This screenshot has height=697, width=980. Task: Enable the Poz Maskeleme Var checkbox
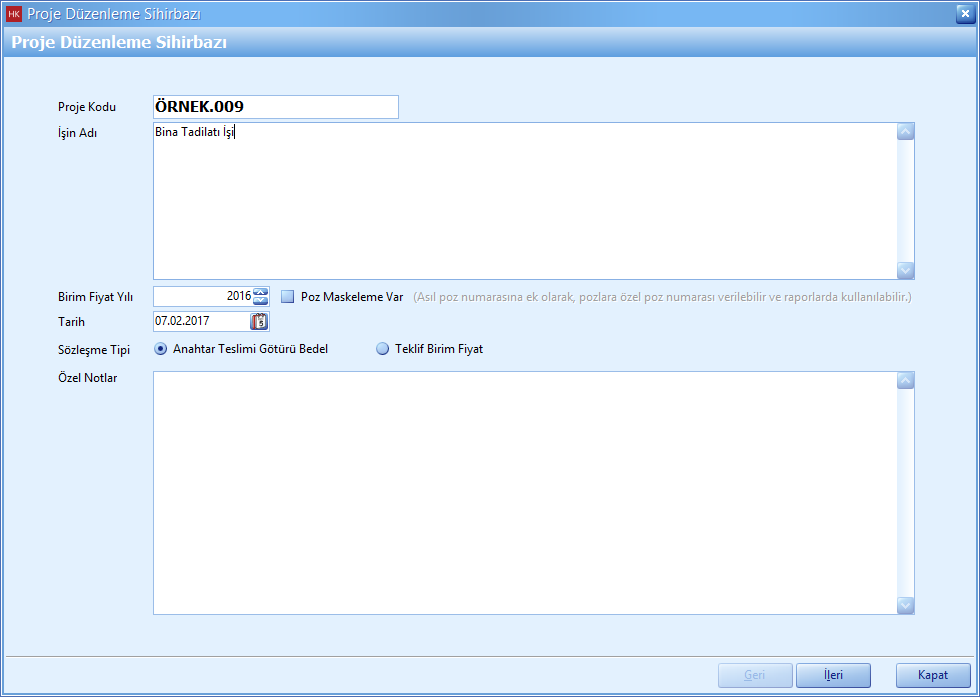click(288, 296)
